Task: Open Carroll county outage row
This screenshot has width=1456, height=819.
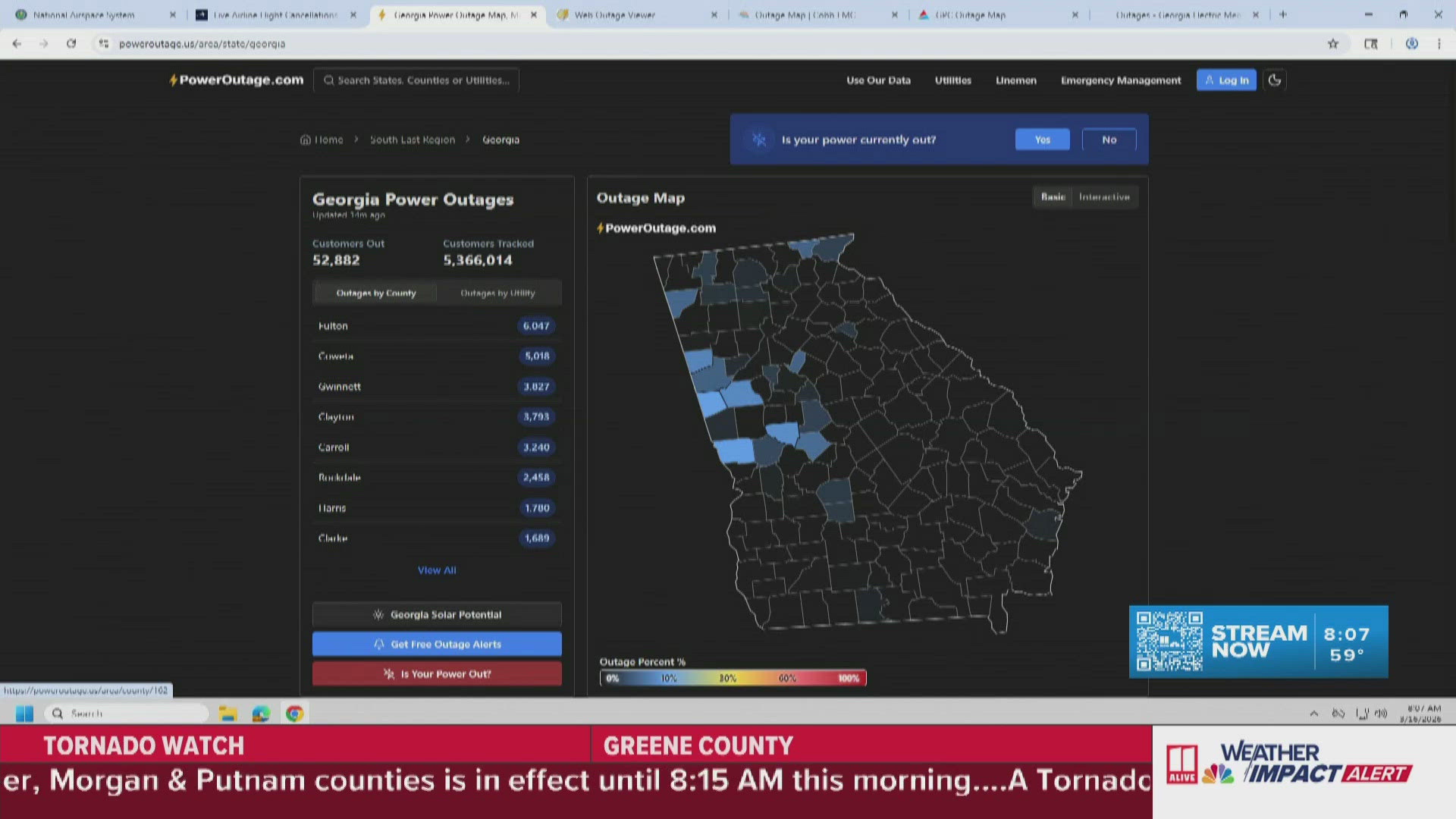Action: (x=437, y=447)
